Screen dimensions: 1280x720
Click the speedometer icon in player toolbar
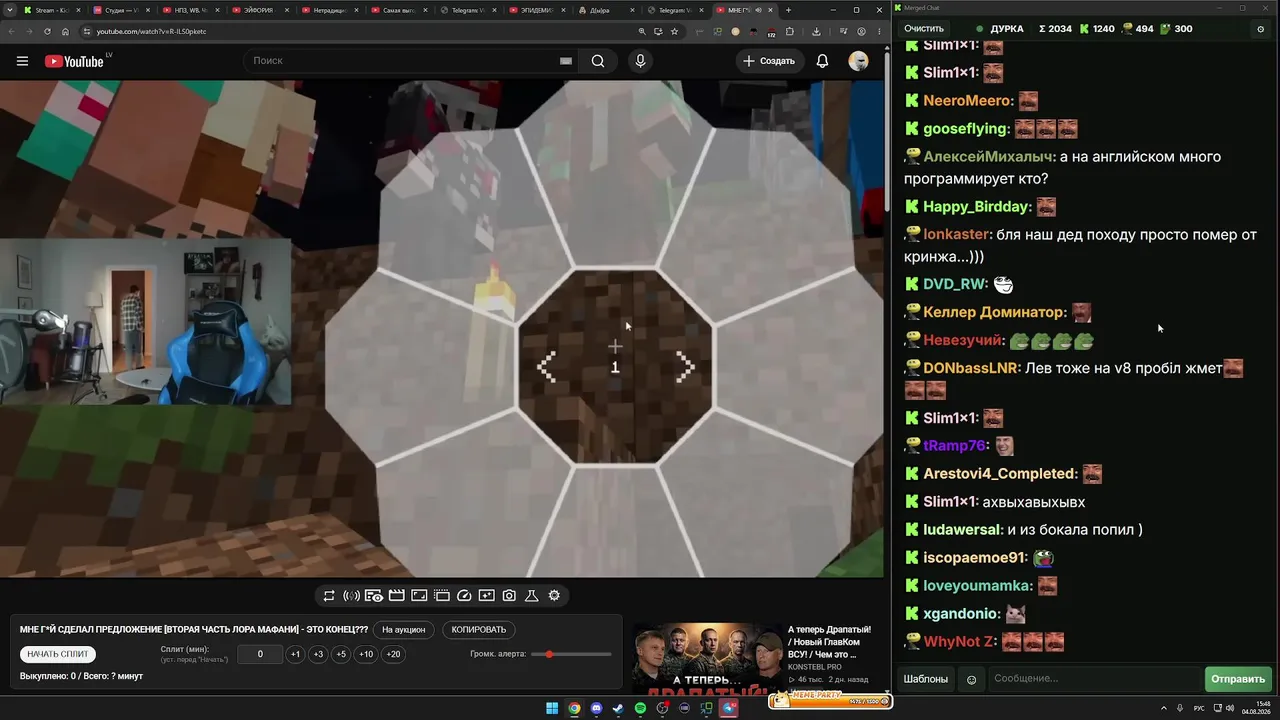coord(464,596)
